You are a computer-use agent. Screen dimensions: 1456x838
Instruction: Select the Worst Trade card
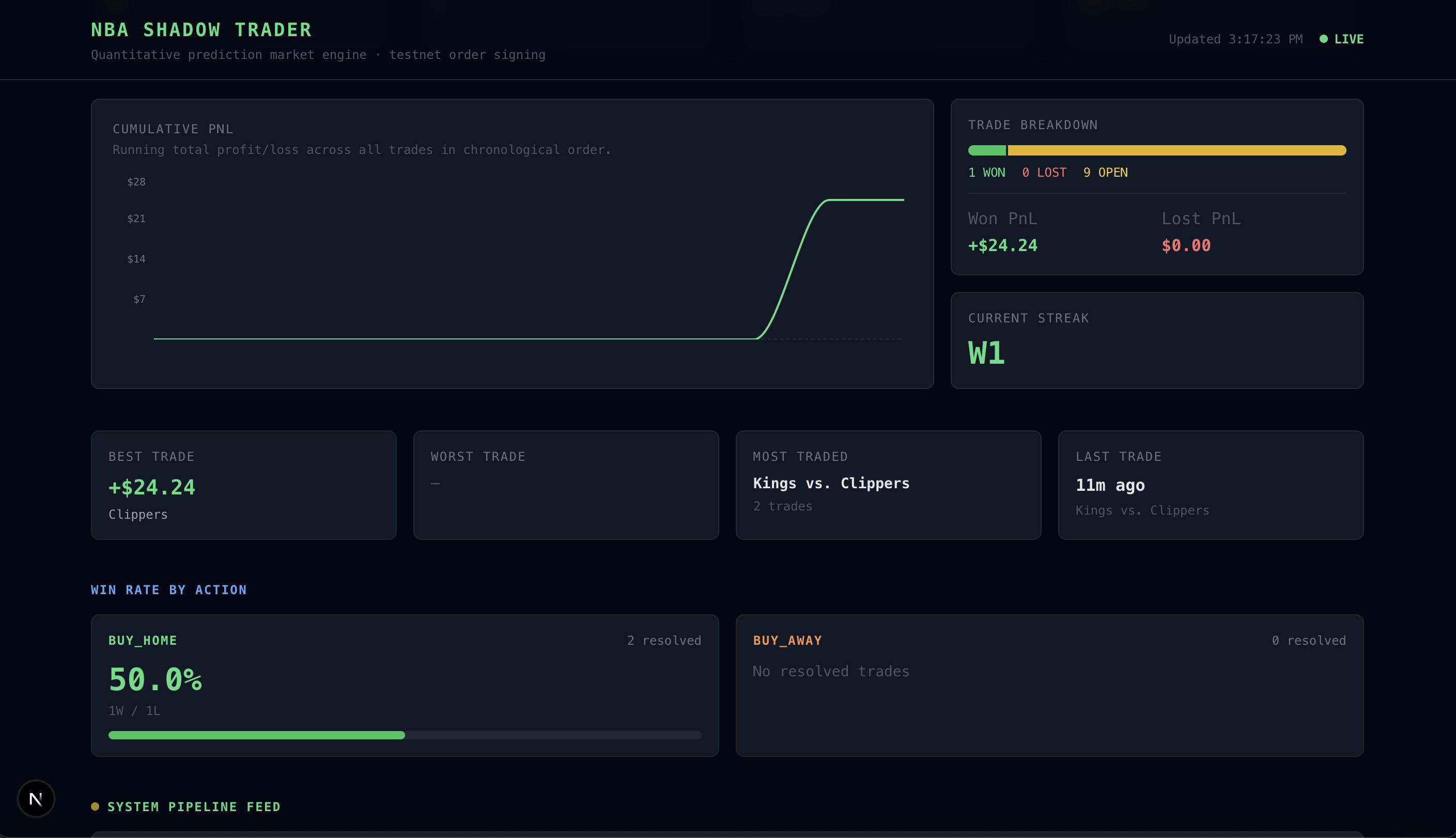pyautogui.click(x=566, y=485)
